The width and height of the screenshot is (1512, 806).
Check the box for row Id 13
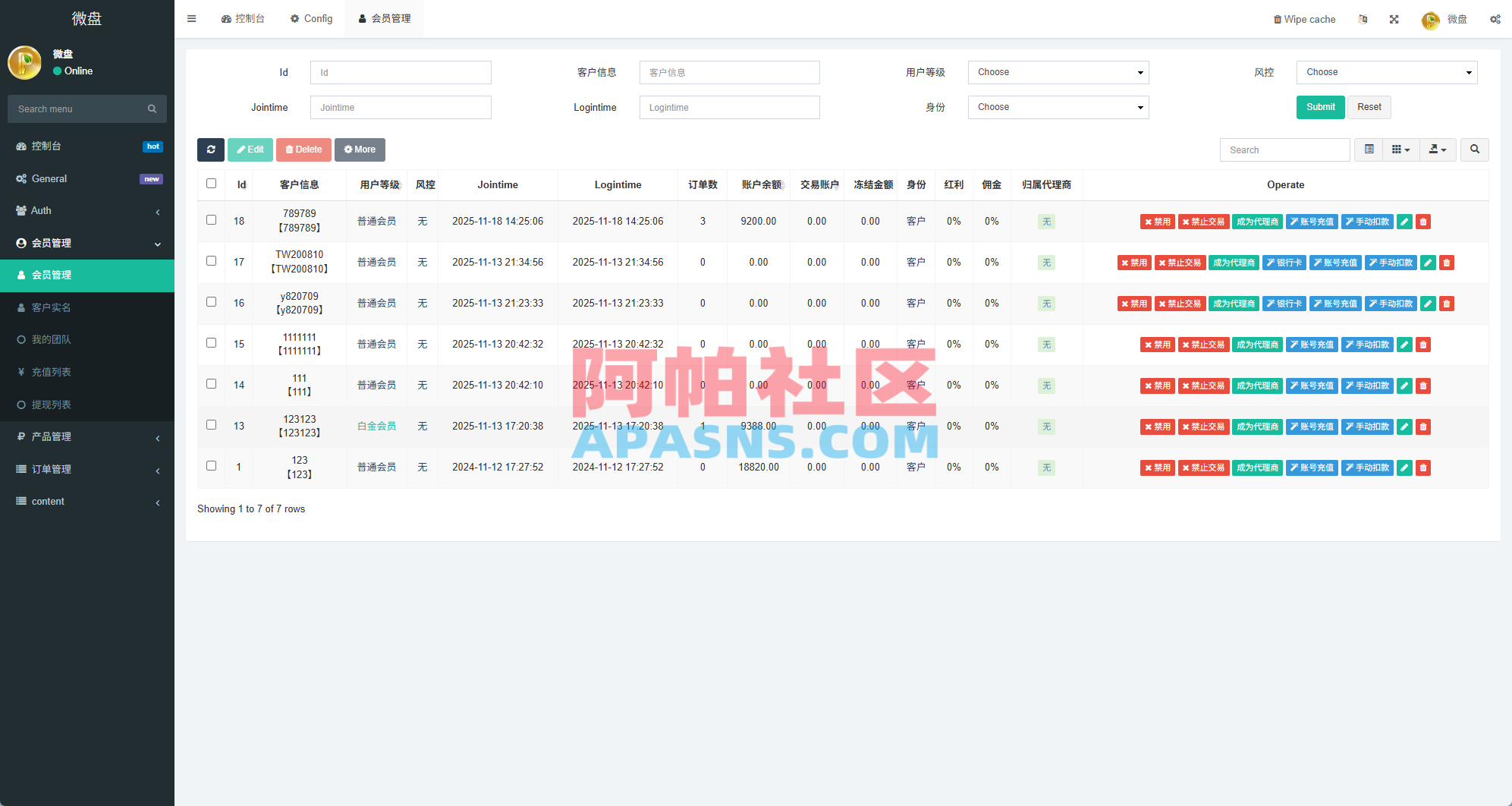click(212, 425)
